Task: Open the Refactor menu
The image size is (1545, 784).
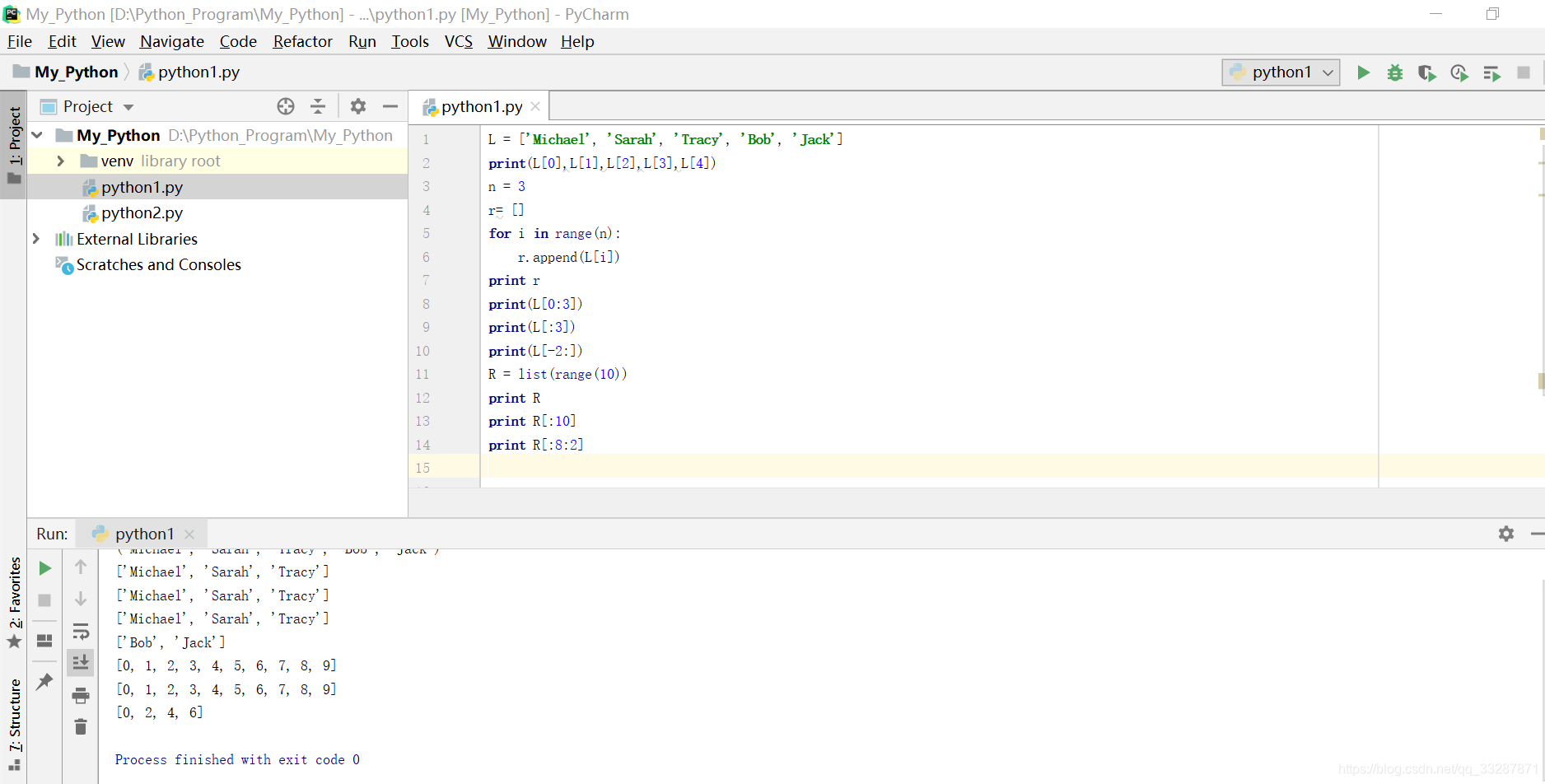Action: 302,41
